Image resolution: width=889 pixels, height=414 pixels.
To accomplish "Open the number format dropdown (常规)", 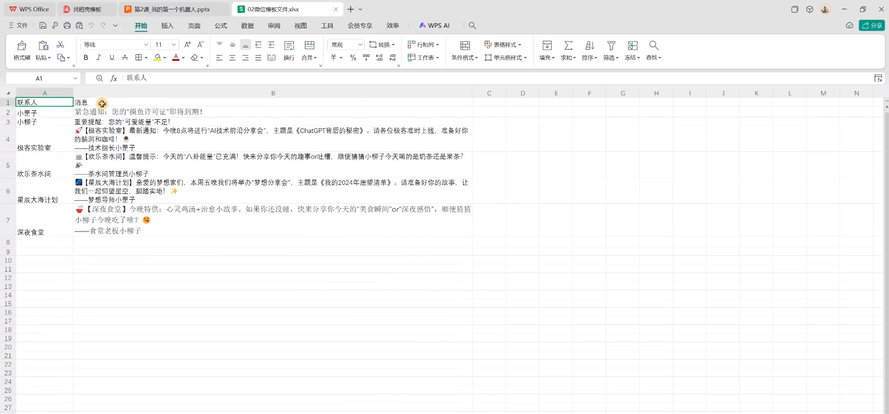I will click(x=346, y=45).
